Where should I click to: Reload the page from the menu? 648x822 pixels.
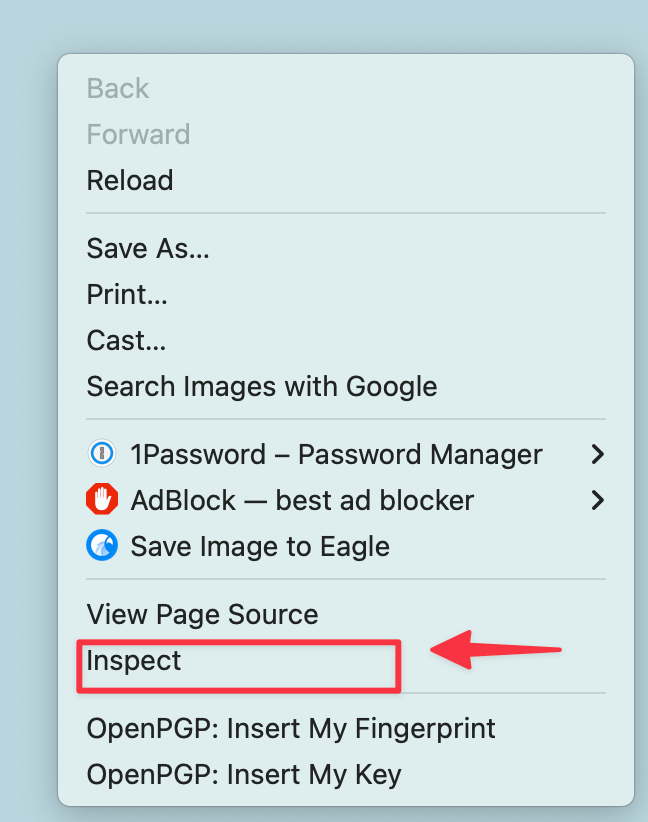pos(130,181)
